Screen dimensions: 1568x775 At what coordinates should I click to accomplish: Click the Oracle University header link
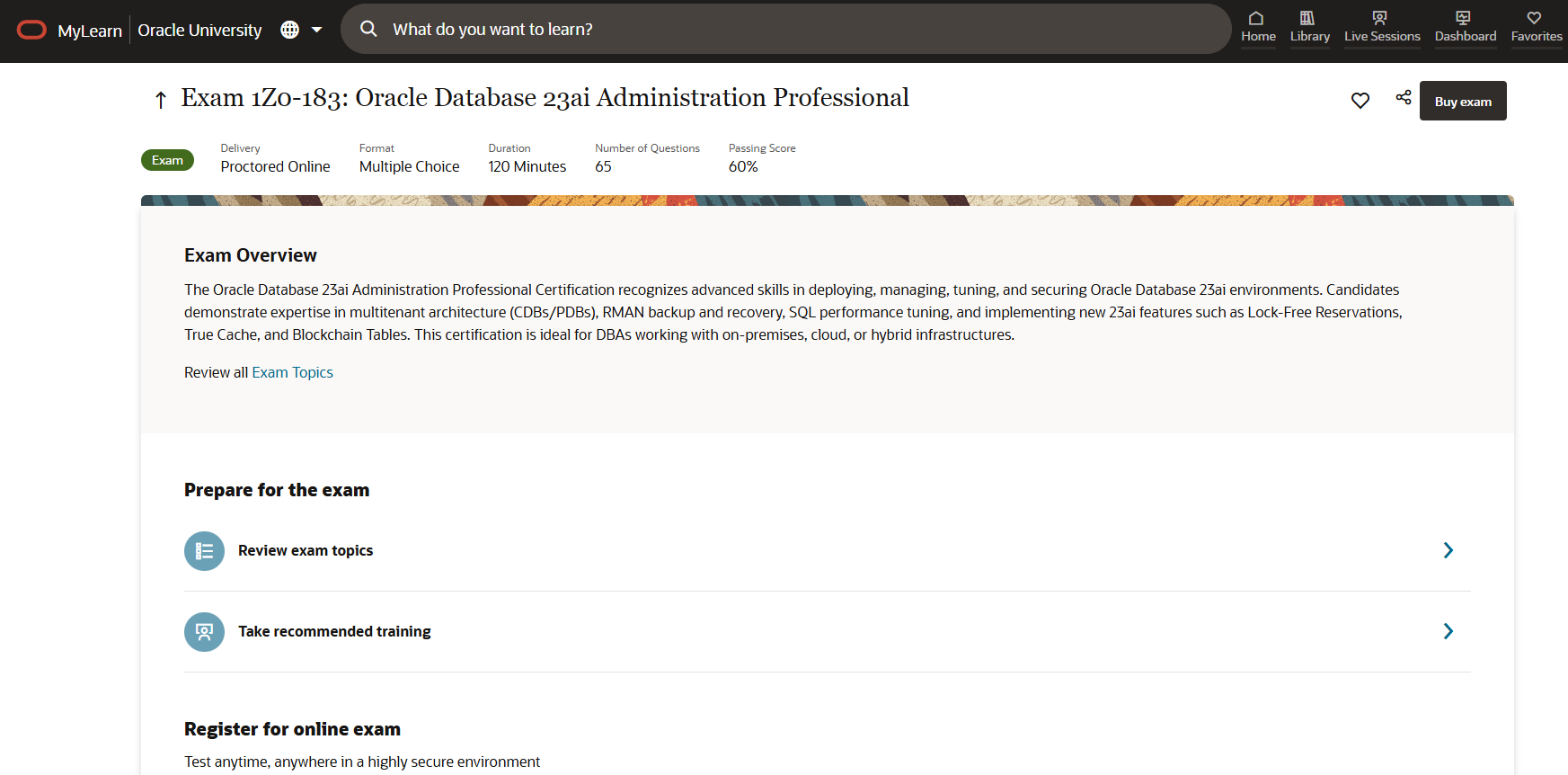pos(199,30)
